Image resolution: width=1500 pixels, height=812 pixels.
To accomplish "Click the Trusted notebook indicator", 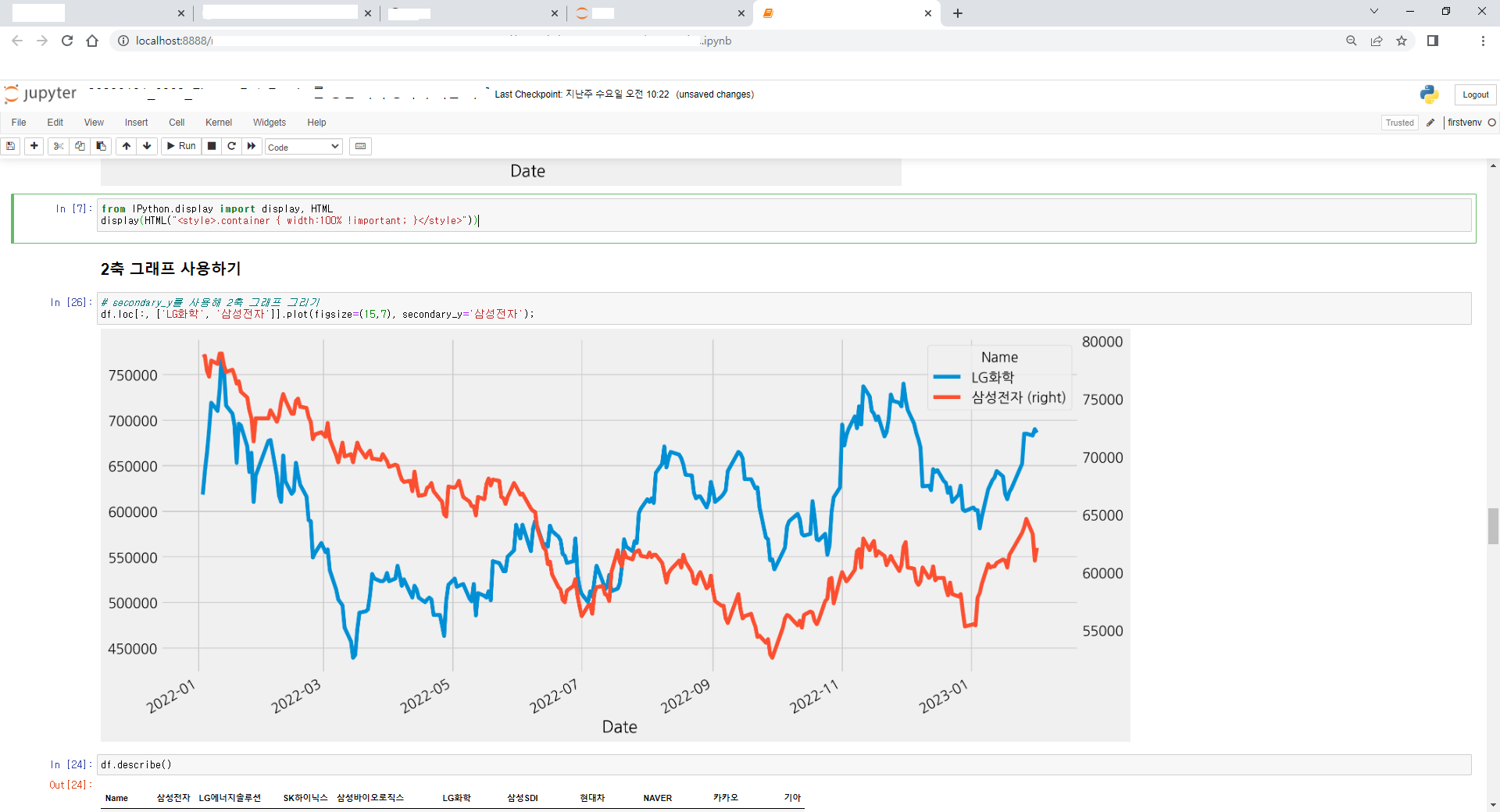I will pos(1399,123).
